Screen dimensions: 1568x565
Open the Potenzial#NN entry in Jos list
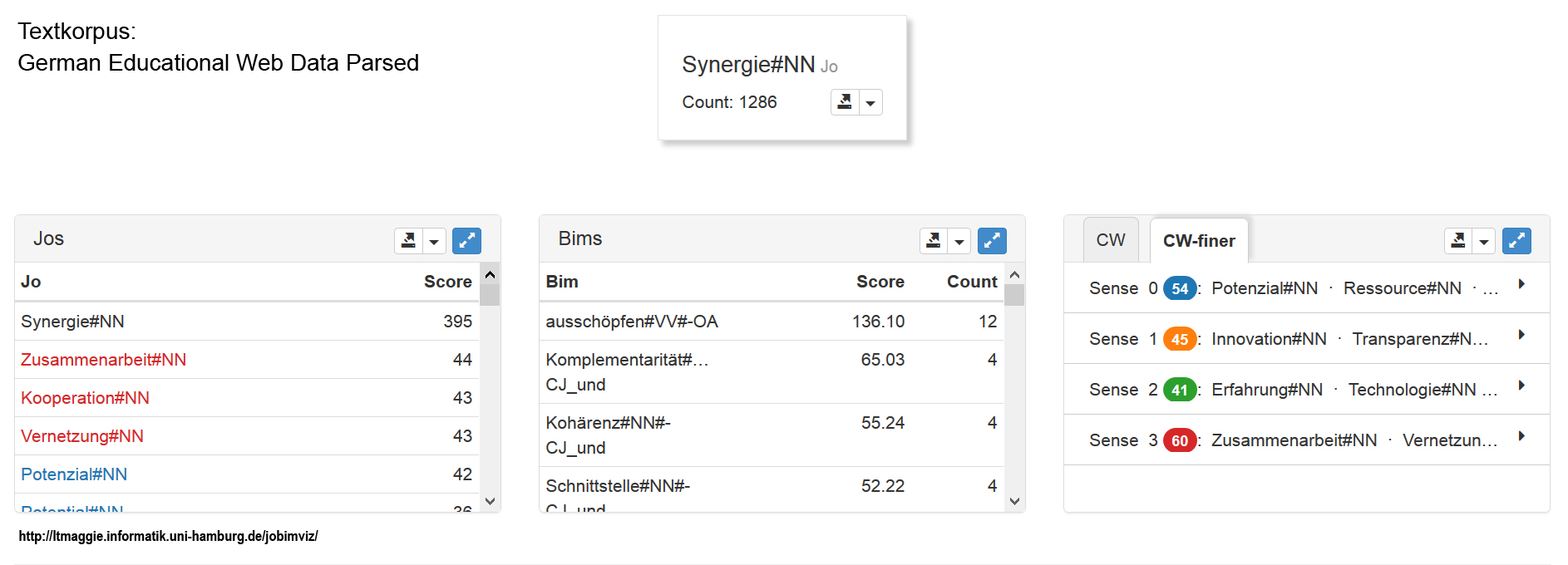[x=74, y=474]
